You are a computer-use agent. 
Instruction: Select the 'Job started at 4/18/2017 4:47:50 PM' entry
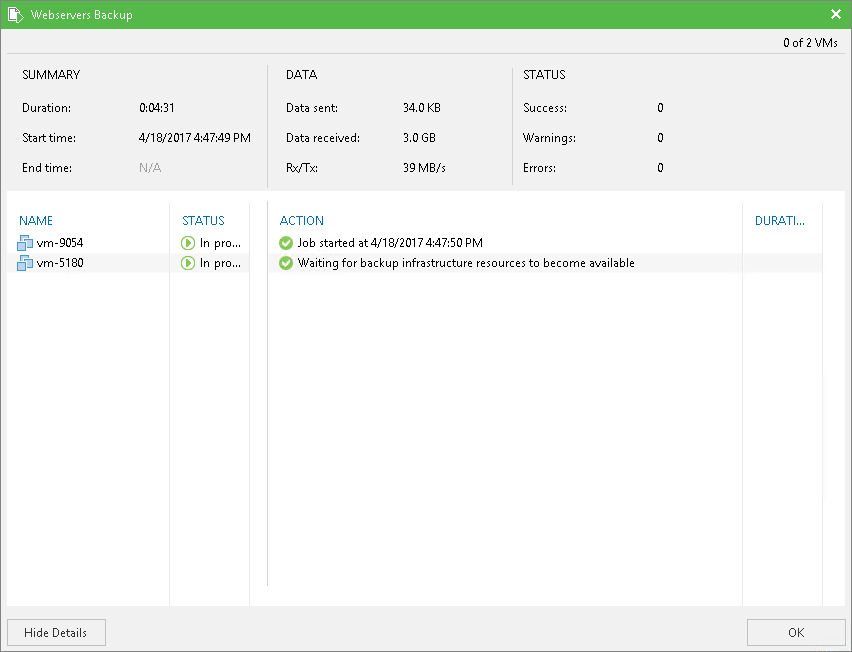[x=390, y=243]
